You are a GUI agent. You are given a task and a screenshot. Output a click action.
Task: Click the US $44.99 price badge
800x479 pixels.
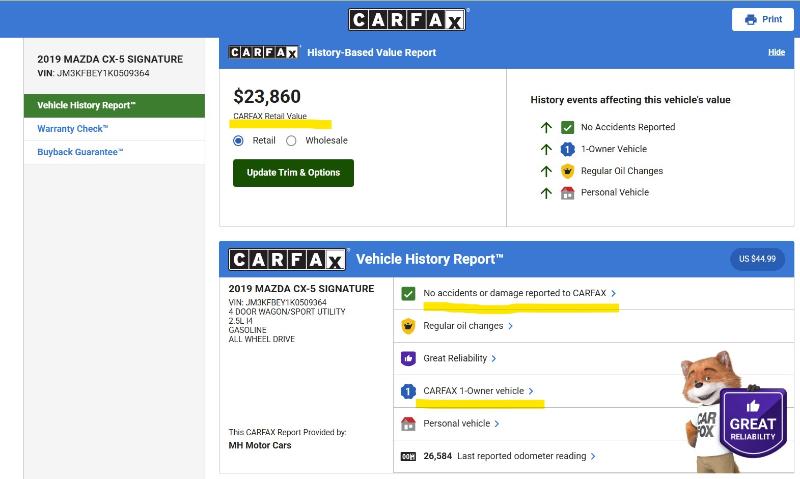coord(757,259)
